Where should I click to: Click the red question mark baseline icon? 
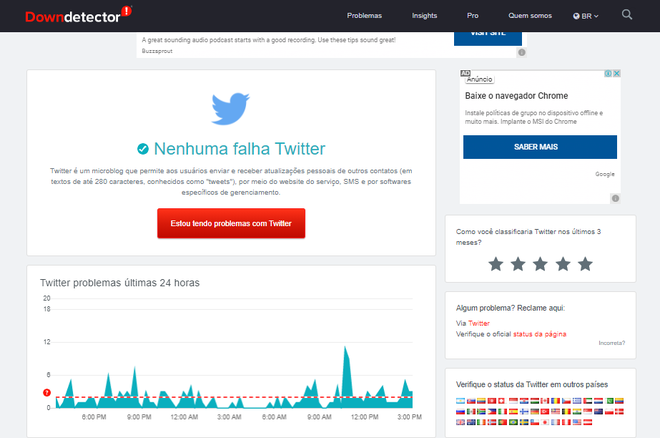point(47,393)
